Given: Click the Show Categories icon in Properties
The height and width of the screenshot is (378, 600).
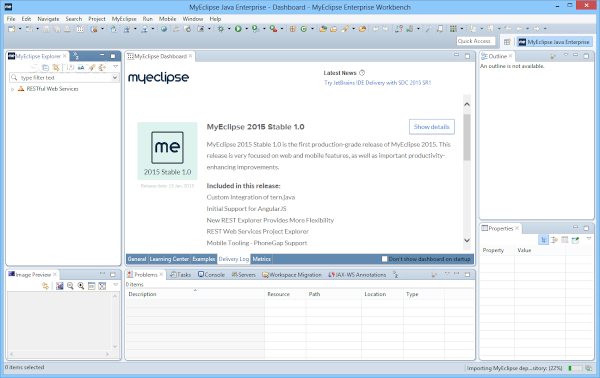Looking at the screenshot, I should click(543, 240).
